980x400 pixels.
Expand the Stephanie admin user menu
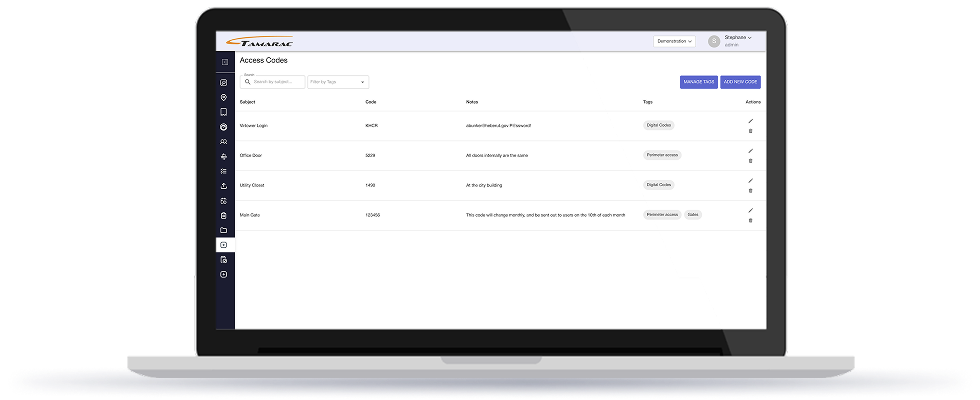pyautogui.click(x=738, y=41)
